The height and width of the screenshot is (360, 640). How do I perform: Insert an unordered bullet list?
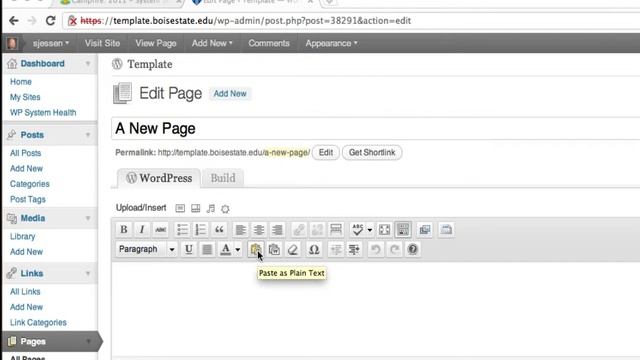coord(182,229)
